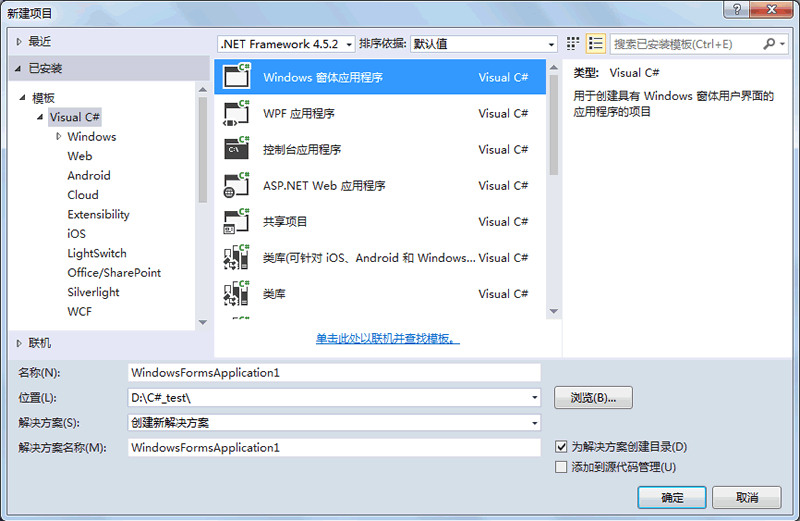Expand the 联机 section

click(x=19, y=343)
